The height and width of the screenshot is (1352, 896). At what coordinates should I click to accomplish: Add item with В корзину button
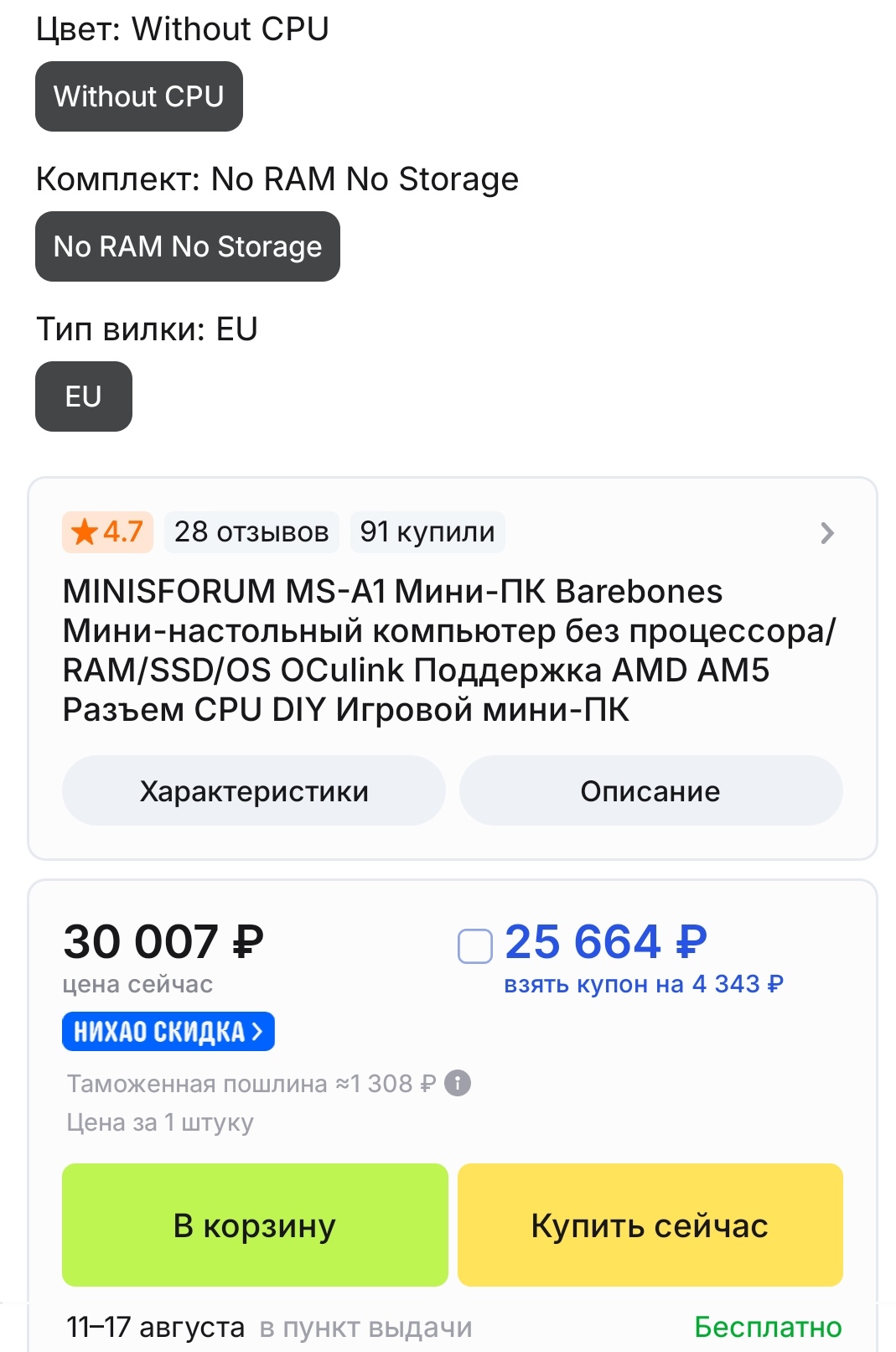(x=255, y=1225)
